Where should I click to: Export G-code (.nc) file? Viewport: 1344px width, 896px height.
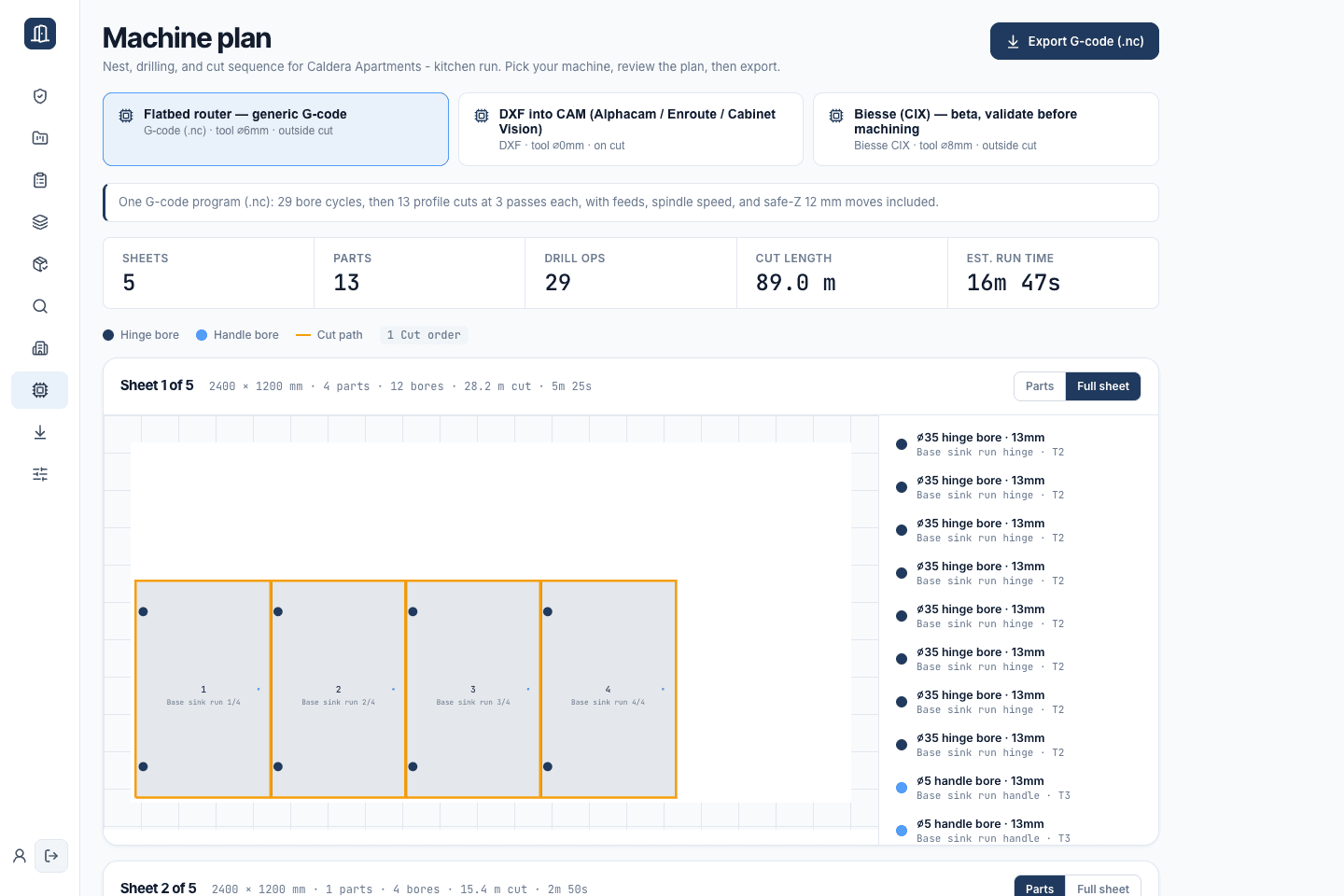pos(1074,41)
